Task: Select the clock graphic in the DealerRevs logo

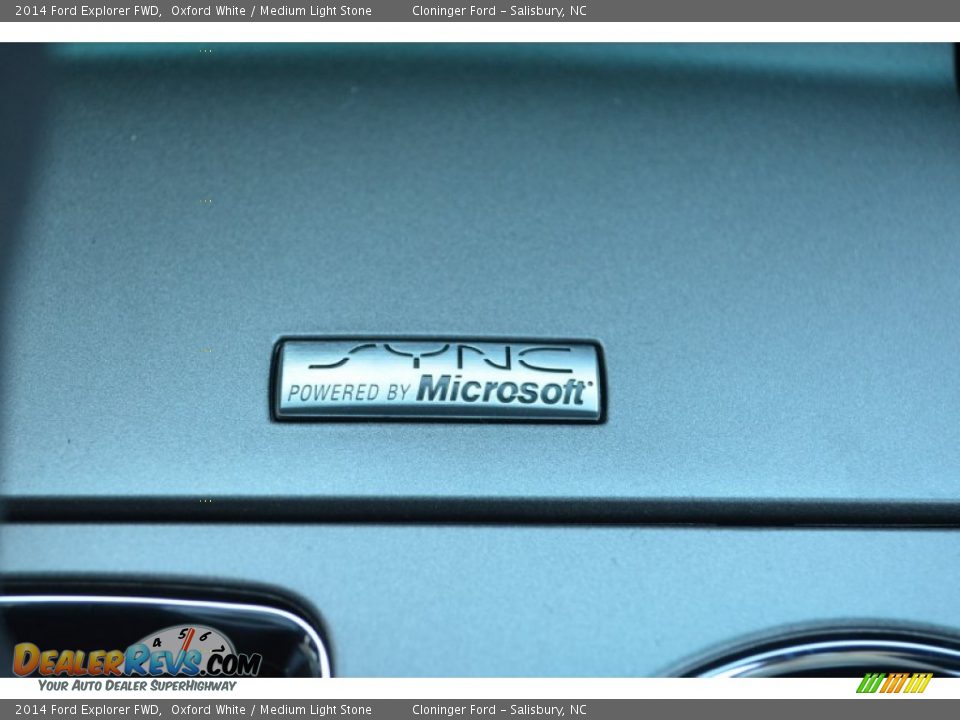Action: 185,642
